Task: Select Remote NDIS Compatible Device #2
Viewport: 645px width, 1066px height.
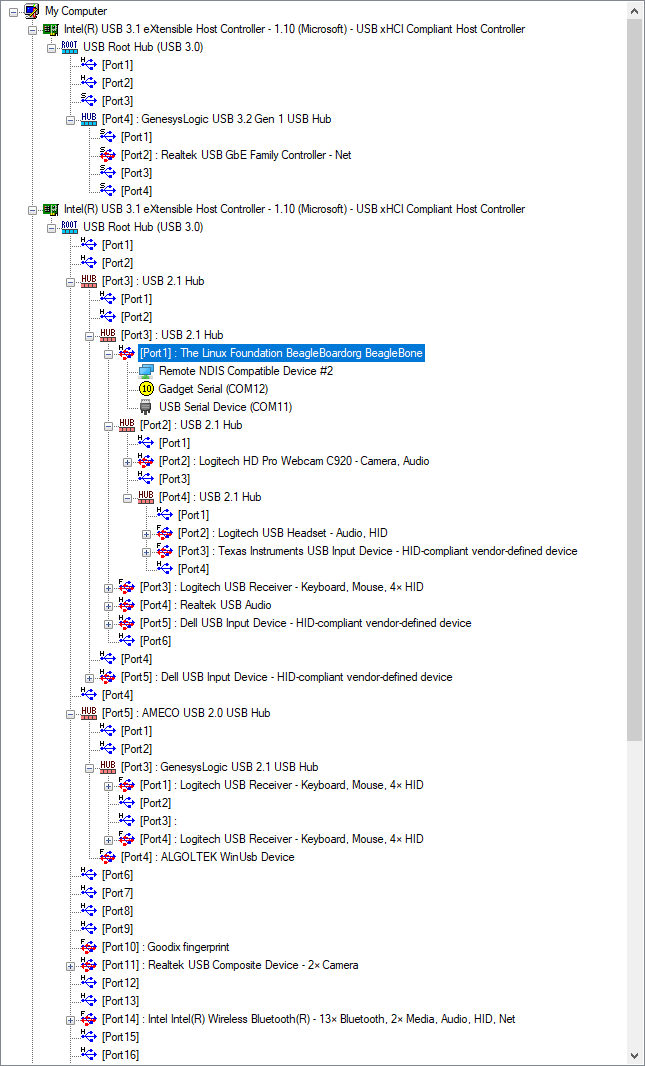Action: (246, 371)
